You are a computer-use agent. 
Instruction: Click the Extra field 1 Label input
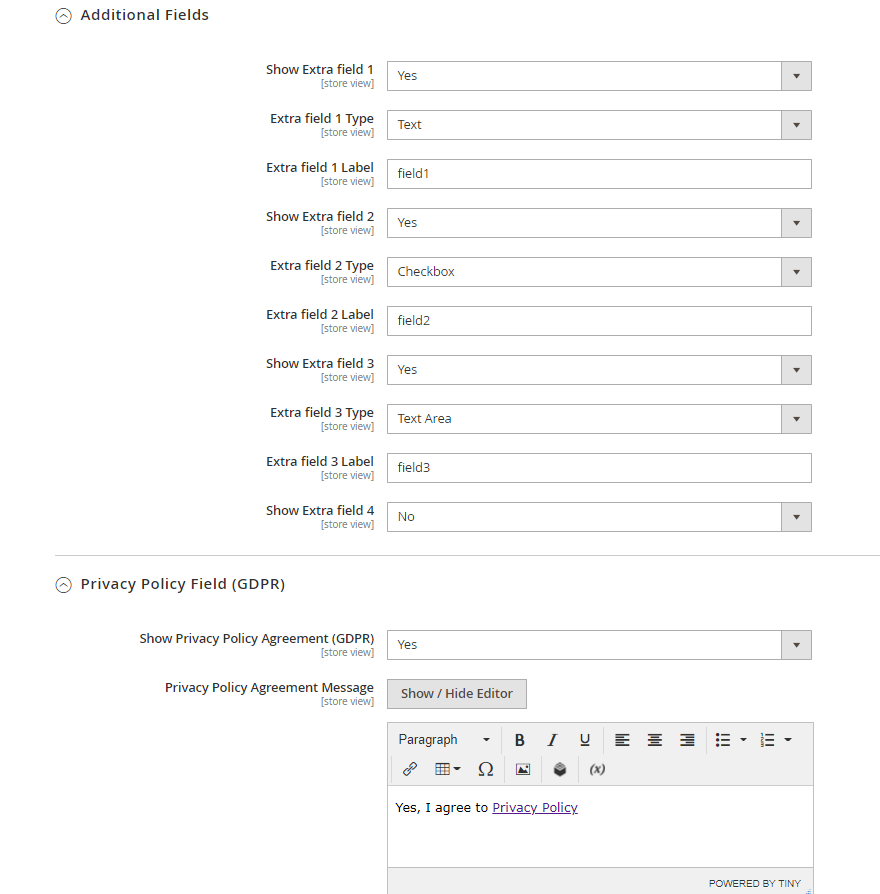point(599,174)
